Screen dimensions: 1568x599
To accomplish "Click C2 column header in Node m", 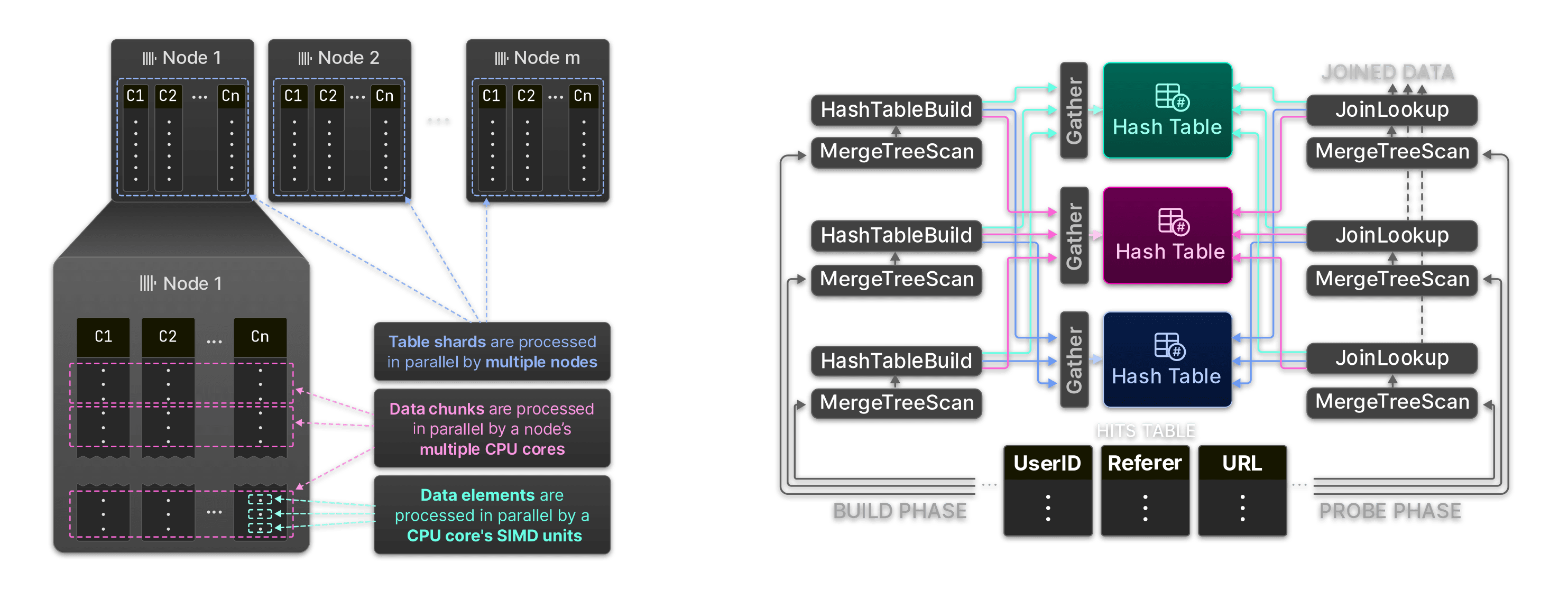I will coord(527,96).
